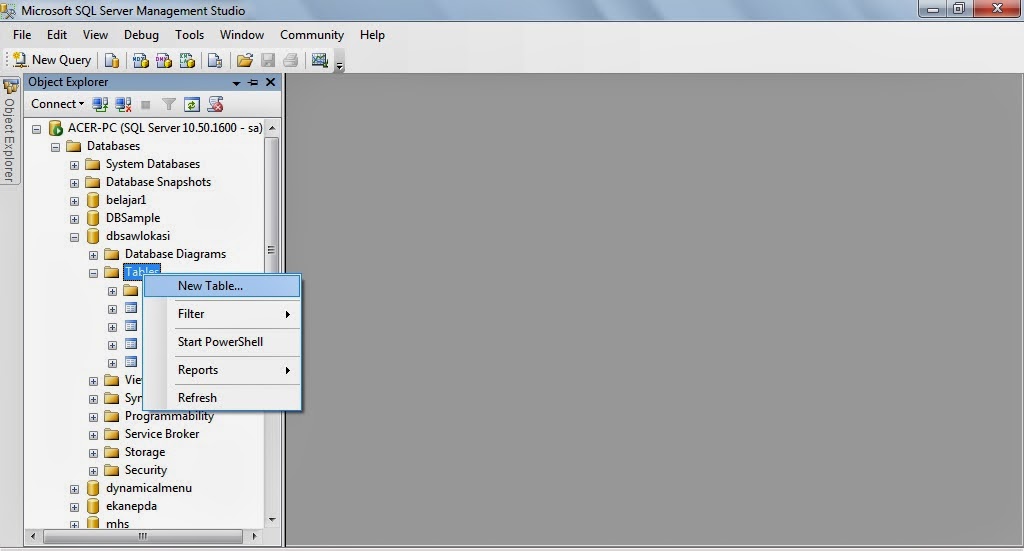The height and width of the screenshot is (551, 1024).
Task: Click the New Query toolbar button
Action: [52, 60]
